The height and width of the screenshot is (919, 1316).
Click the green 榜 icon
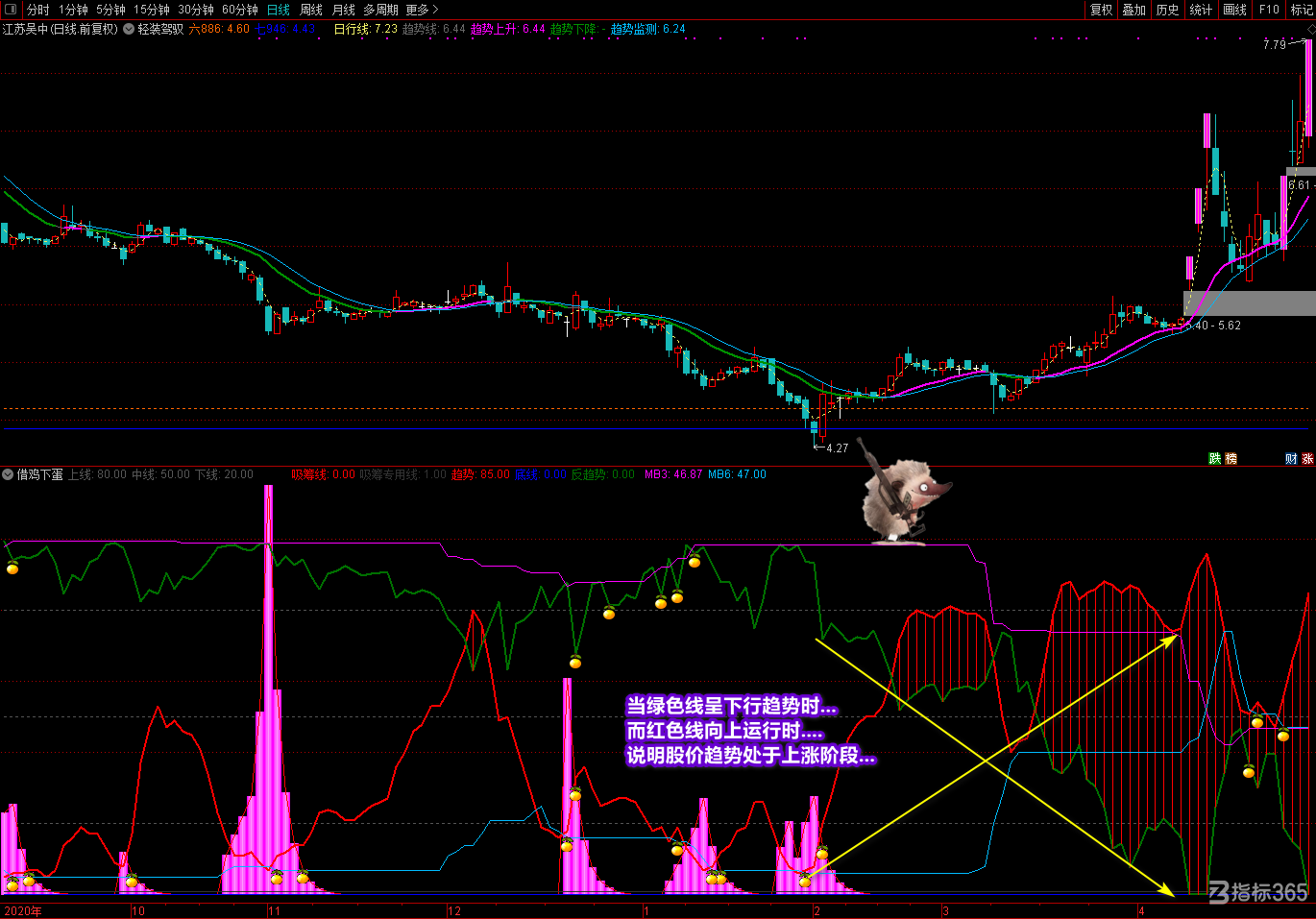(x=1231, y=459)
